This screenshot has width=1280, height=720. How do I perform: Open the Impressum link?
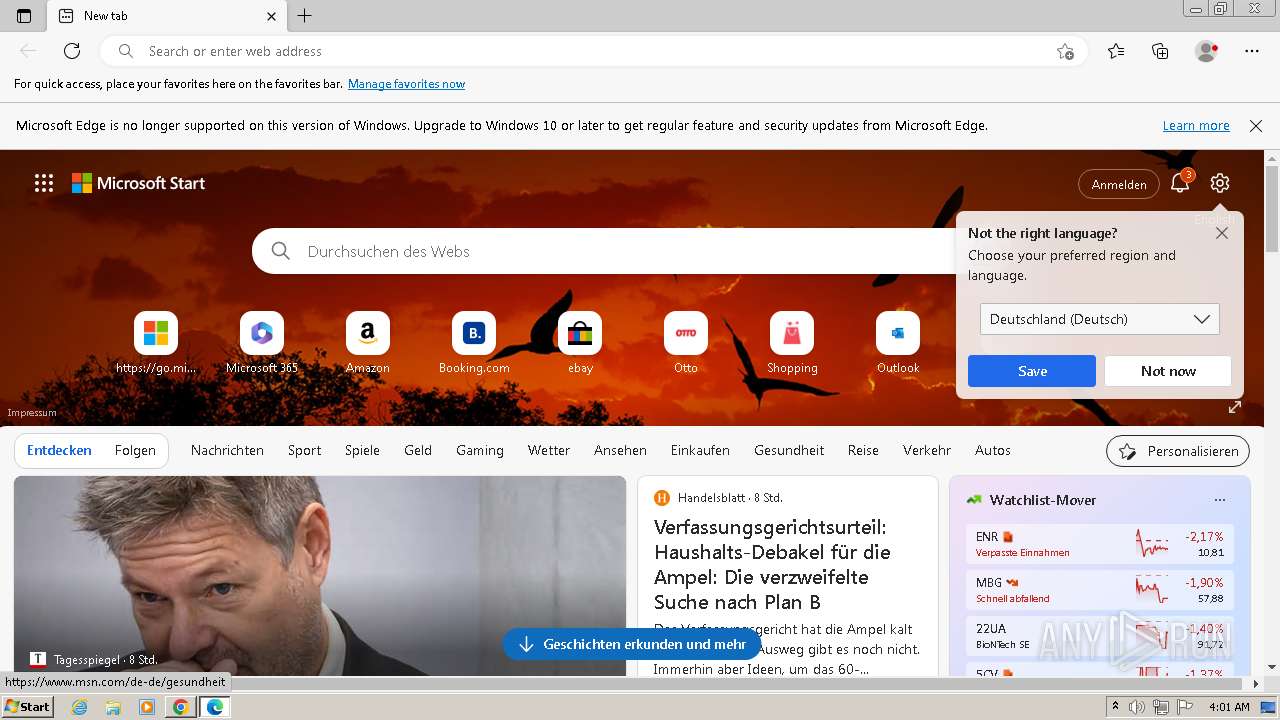[x=32, y=412]
